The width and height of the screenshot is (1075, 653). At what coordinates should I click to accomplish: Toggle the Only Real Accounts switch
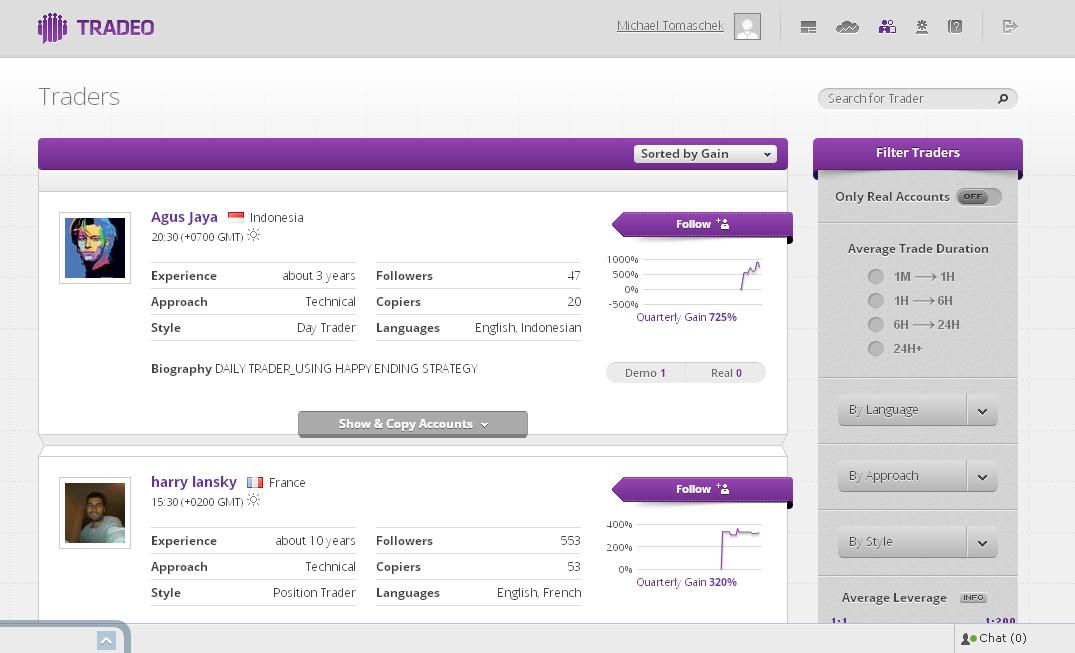[977, 197]
